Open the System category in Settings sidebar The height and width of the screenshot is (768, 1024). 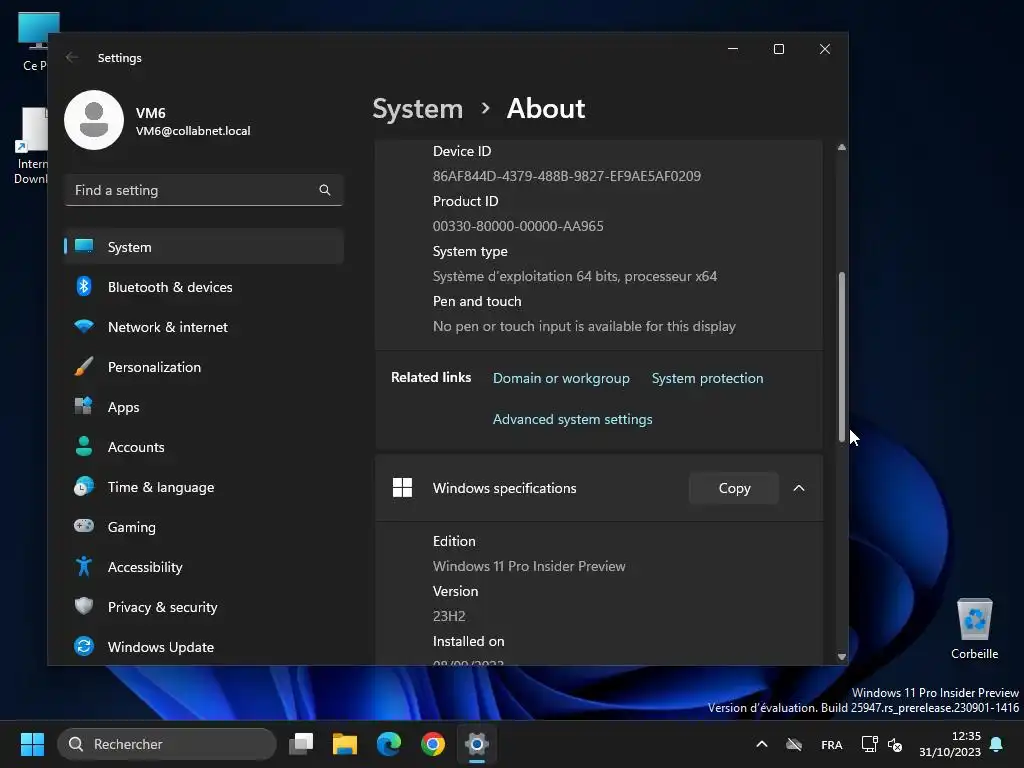204,247
